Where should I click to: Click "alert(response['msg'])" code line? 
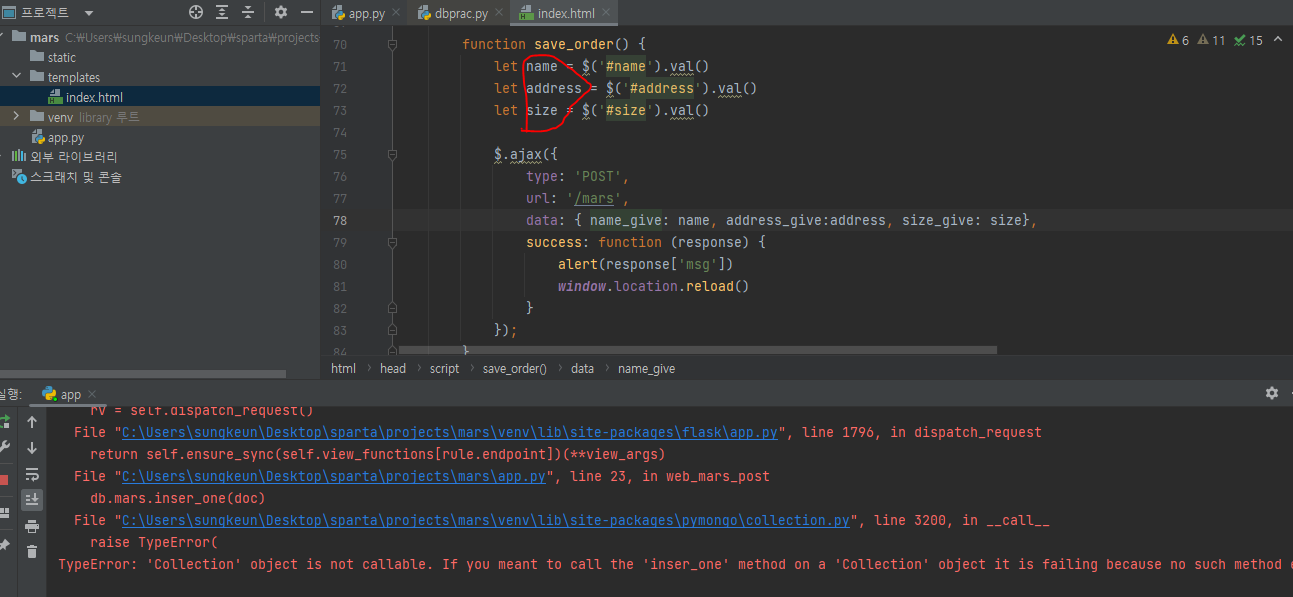pyautogui.click(x=646, y=264)
